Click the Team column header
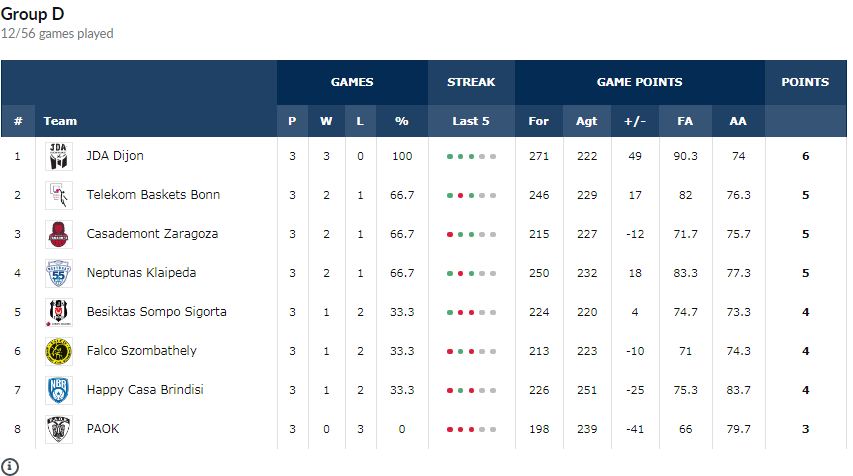Viewport: 853px width, 476px height. pos(60,121)
